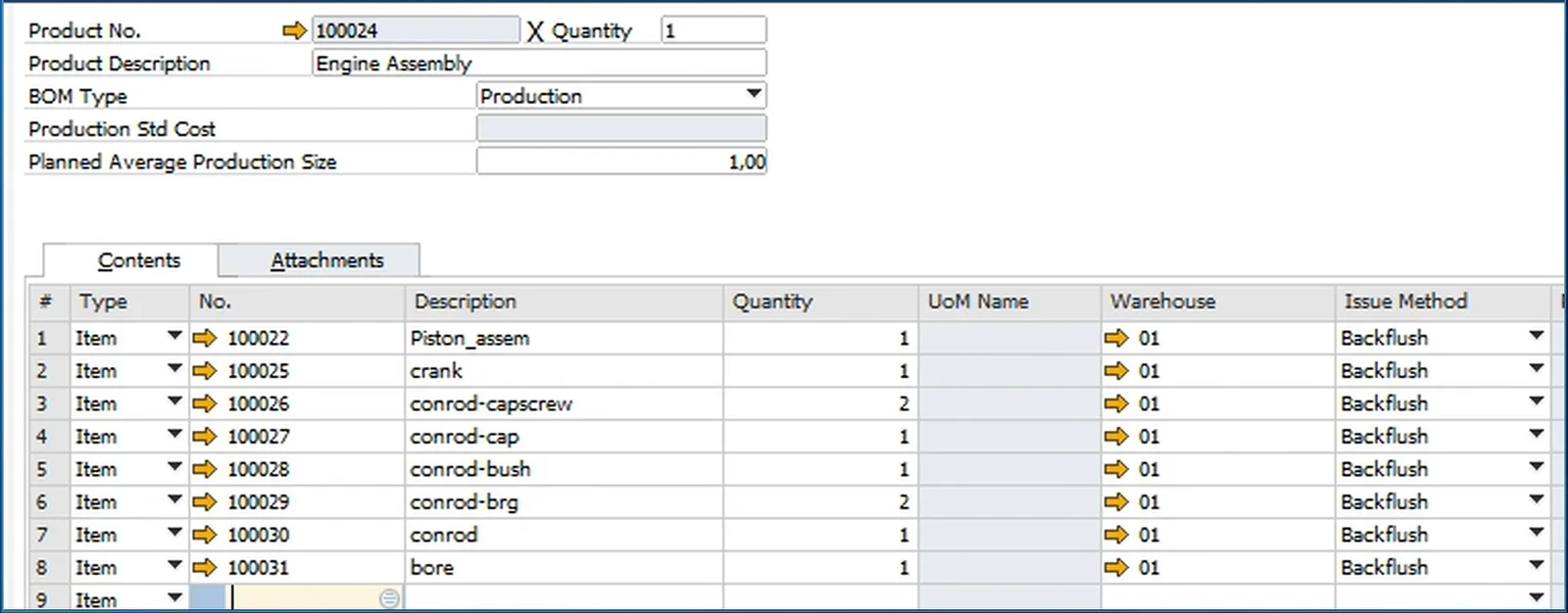Open link arrow for item 100029
Screen dimensions: 1568x613
pyautogui.click(x=204, y=502)
